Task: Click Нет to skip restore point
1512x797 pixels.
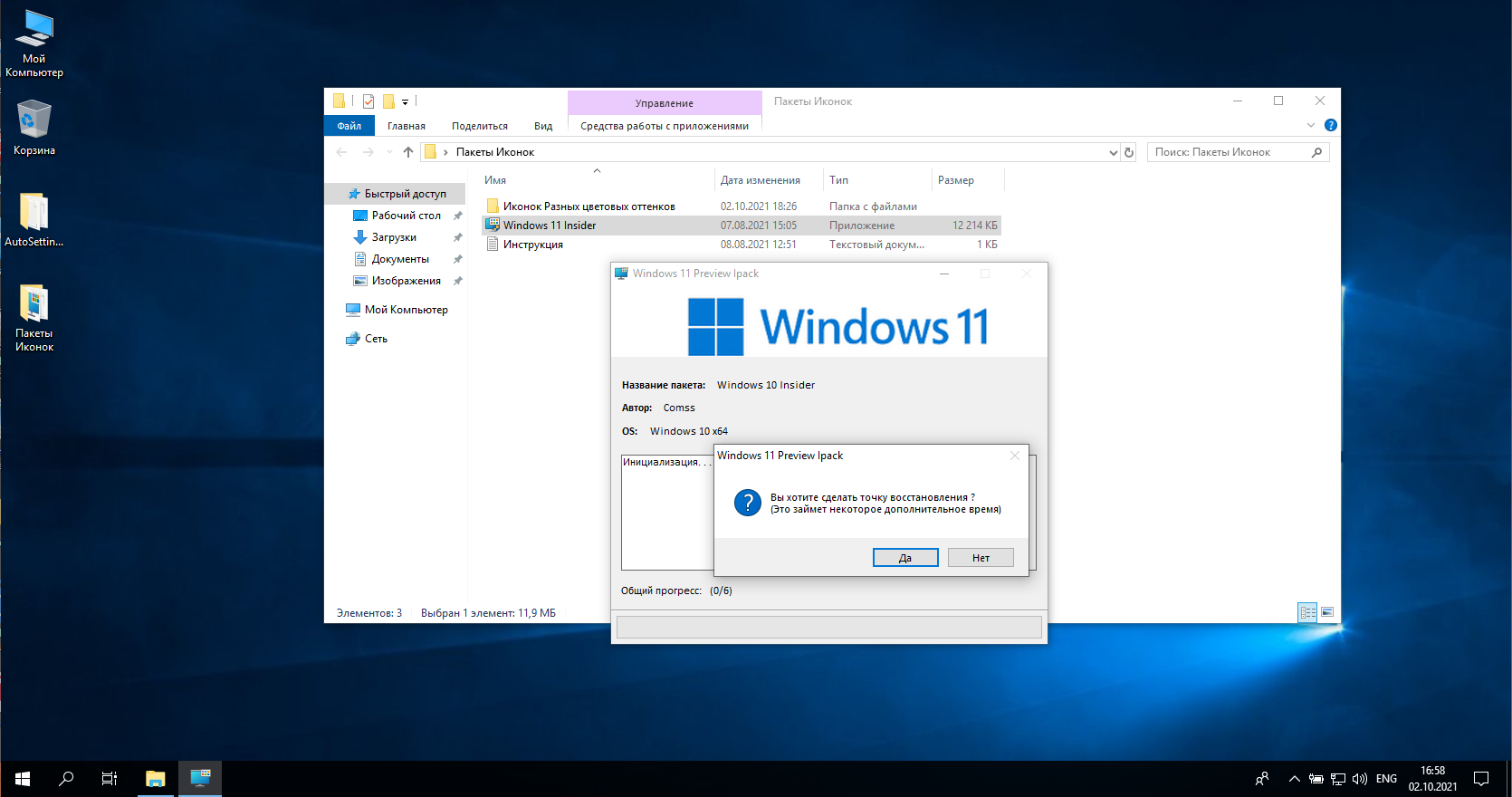Action: 980,558
